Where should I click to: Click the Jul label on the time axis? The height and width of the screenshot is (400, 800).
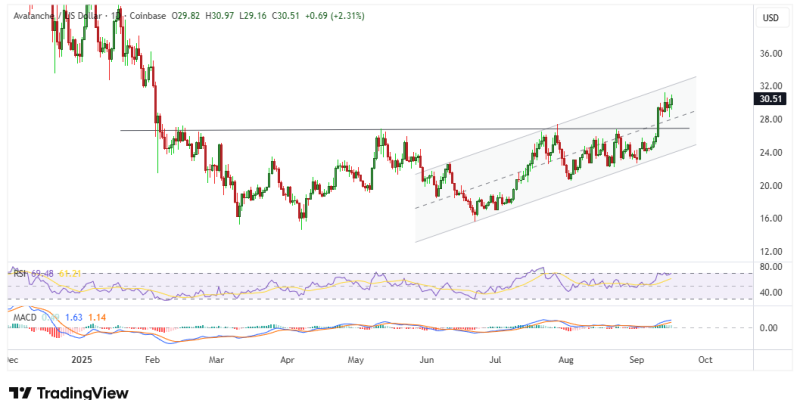click(x=495, y=360)
